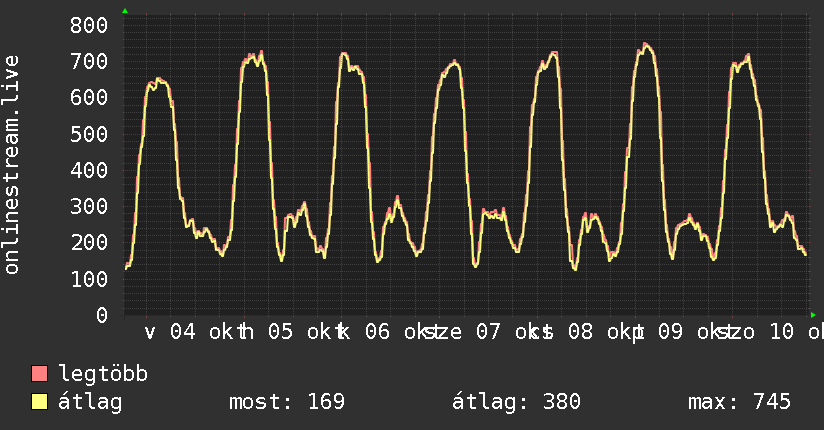
Task: Click the 300 y-axis label
Action: pos(89,207)
